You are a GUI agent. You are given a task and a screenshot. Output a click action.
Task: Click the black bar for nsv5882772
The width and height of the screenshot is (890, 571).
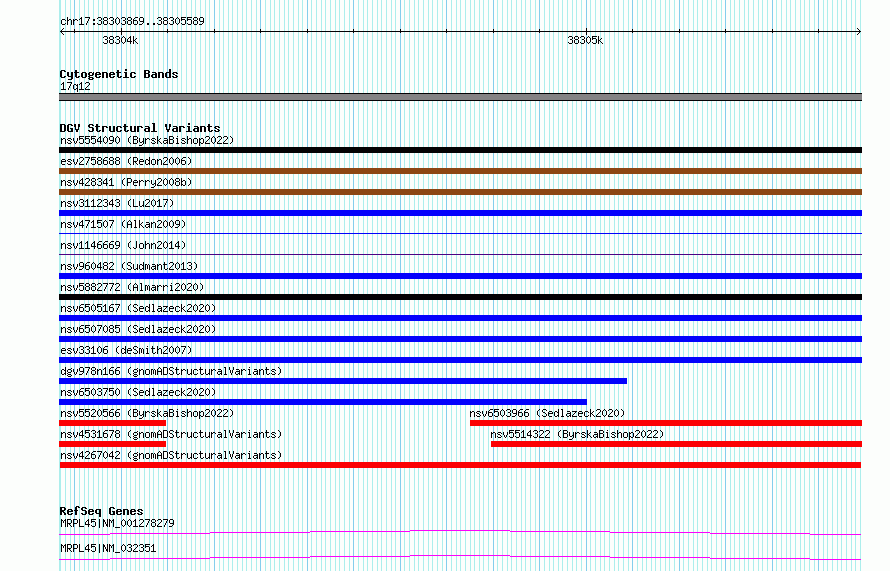click(460, 297)
